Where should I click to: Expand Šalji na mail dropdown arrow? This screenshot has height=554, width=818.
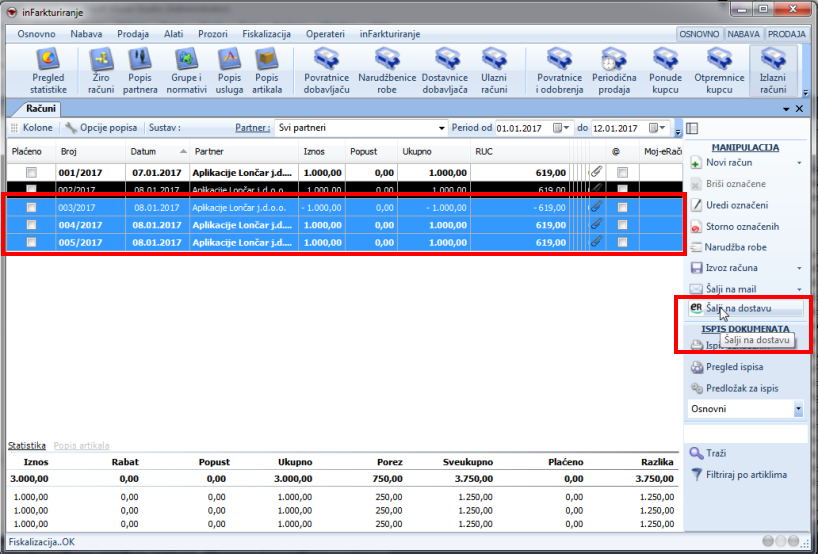point(799,290)
